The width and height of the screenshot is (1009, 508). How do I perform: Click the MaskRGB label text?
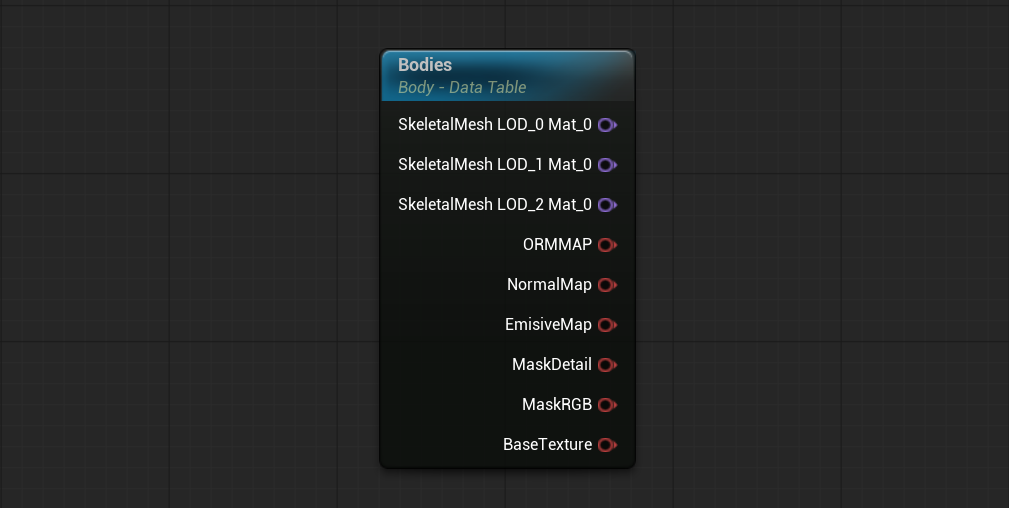557,404
